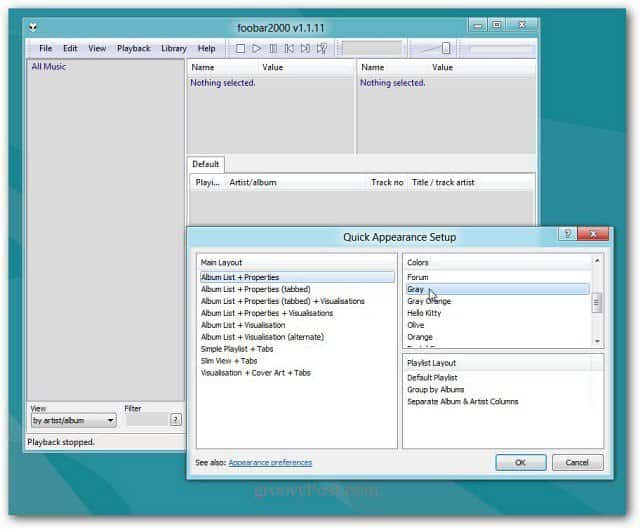The image size is (640, 529).
Task: Open the Library menu
Action: tap(174, 48)
